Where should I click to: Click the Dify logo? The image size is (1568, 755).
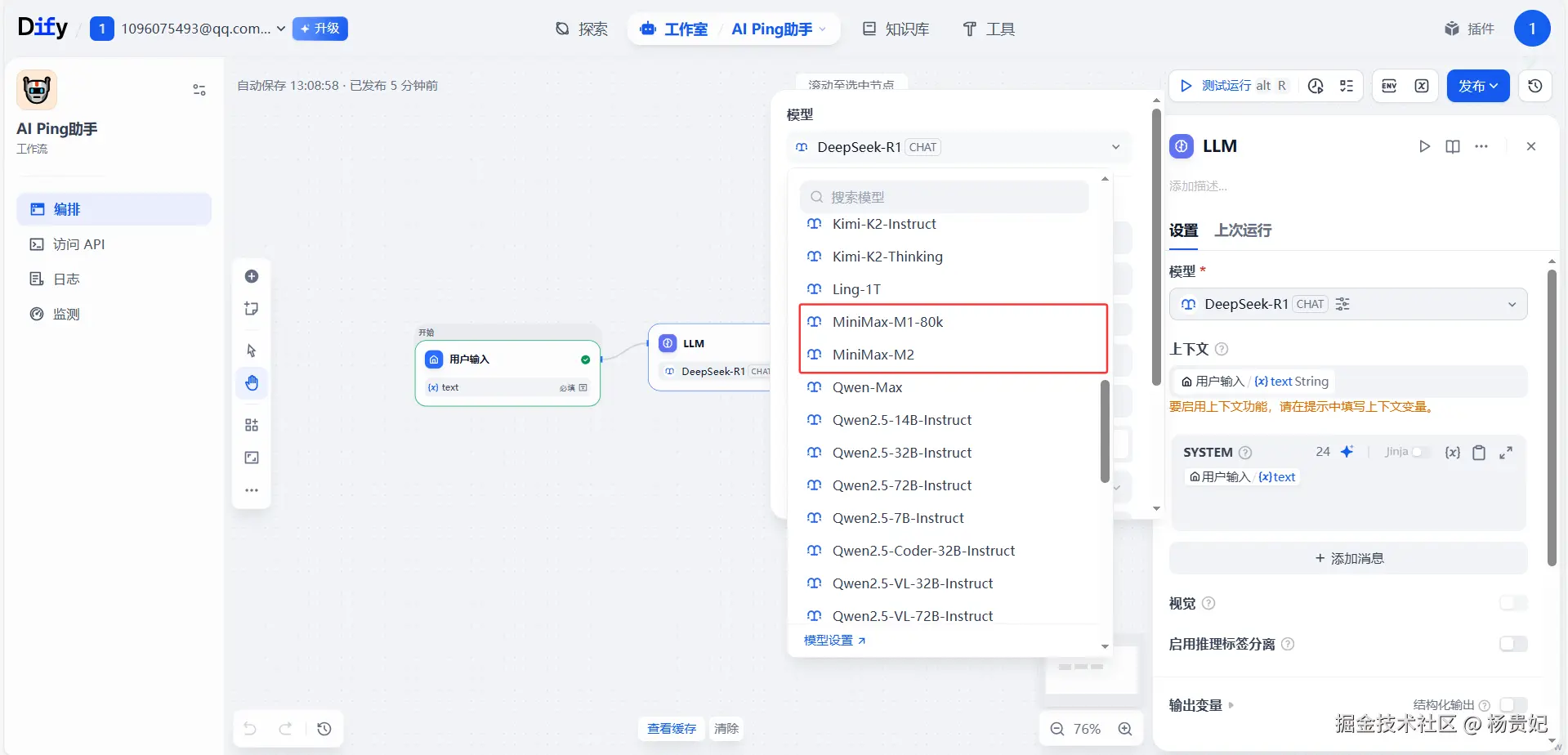click(42, 28)
